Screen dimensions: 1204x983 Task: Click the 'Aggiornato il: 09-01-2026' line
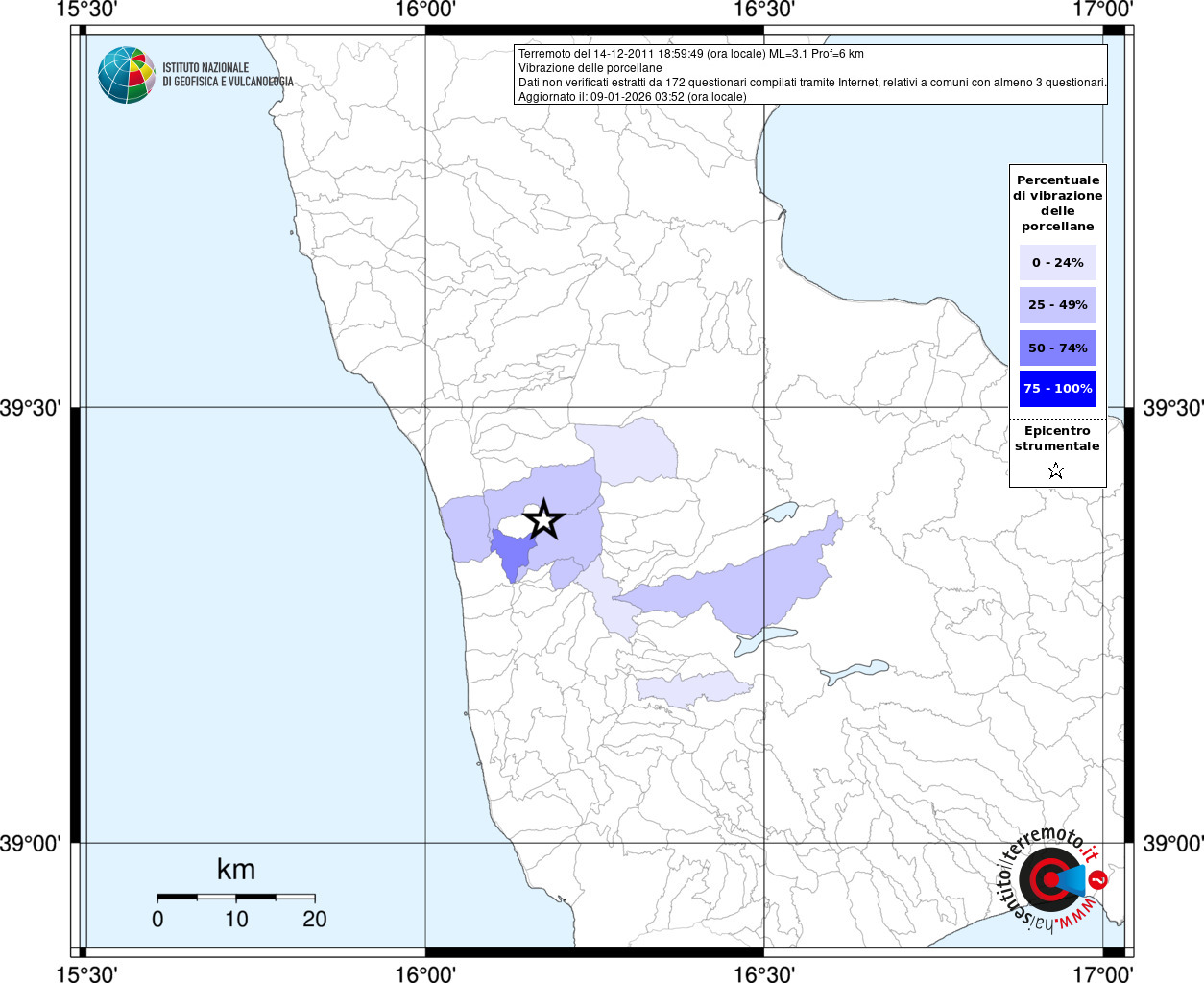click(x=633, y=97)
